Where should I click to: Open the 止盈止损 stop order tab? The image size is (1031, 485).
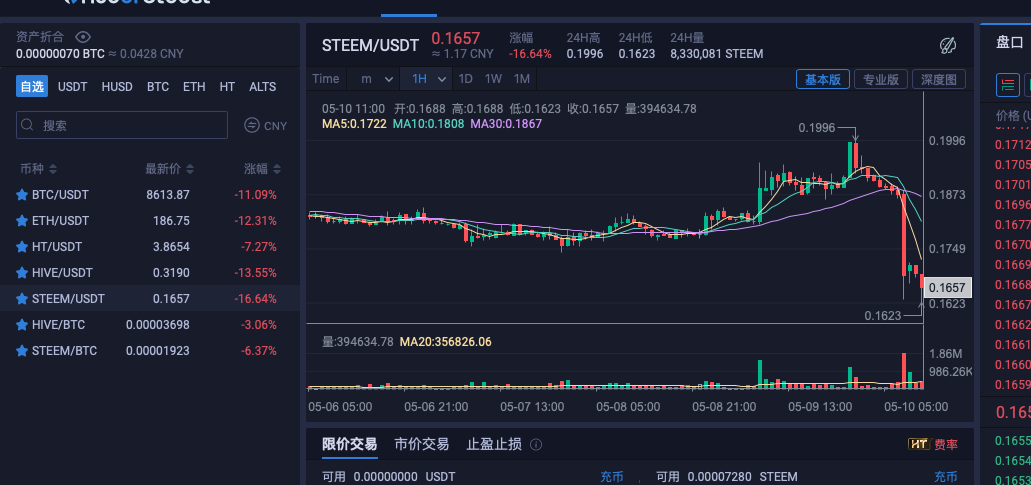pos(494,444)
